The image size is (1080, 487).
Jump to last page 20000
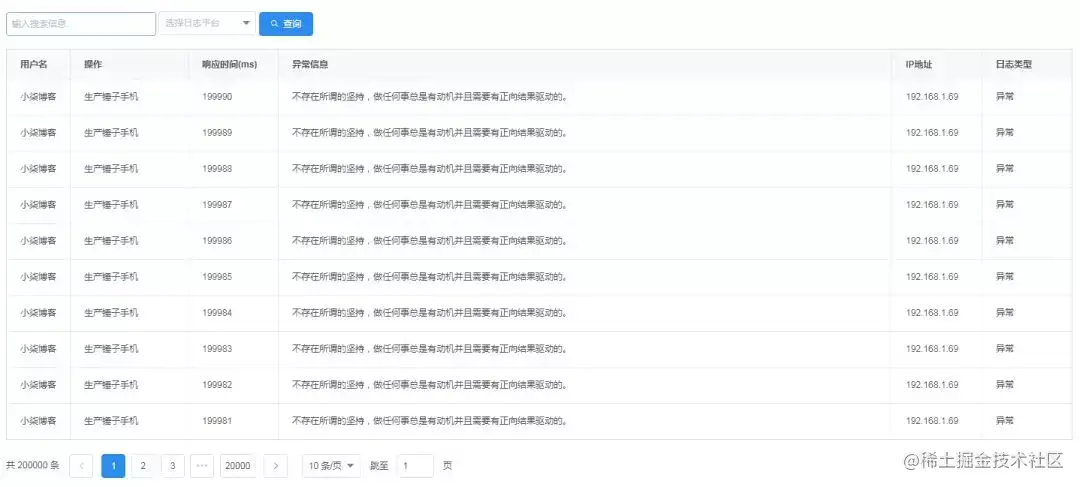pos(238,466)
